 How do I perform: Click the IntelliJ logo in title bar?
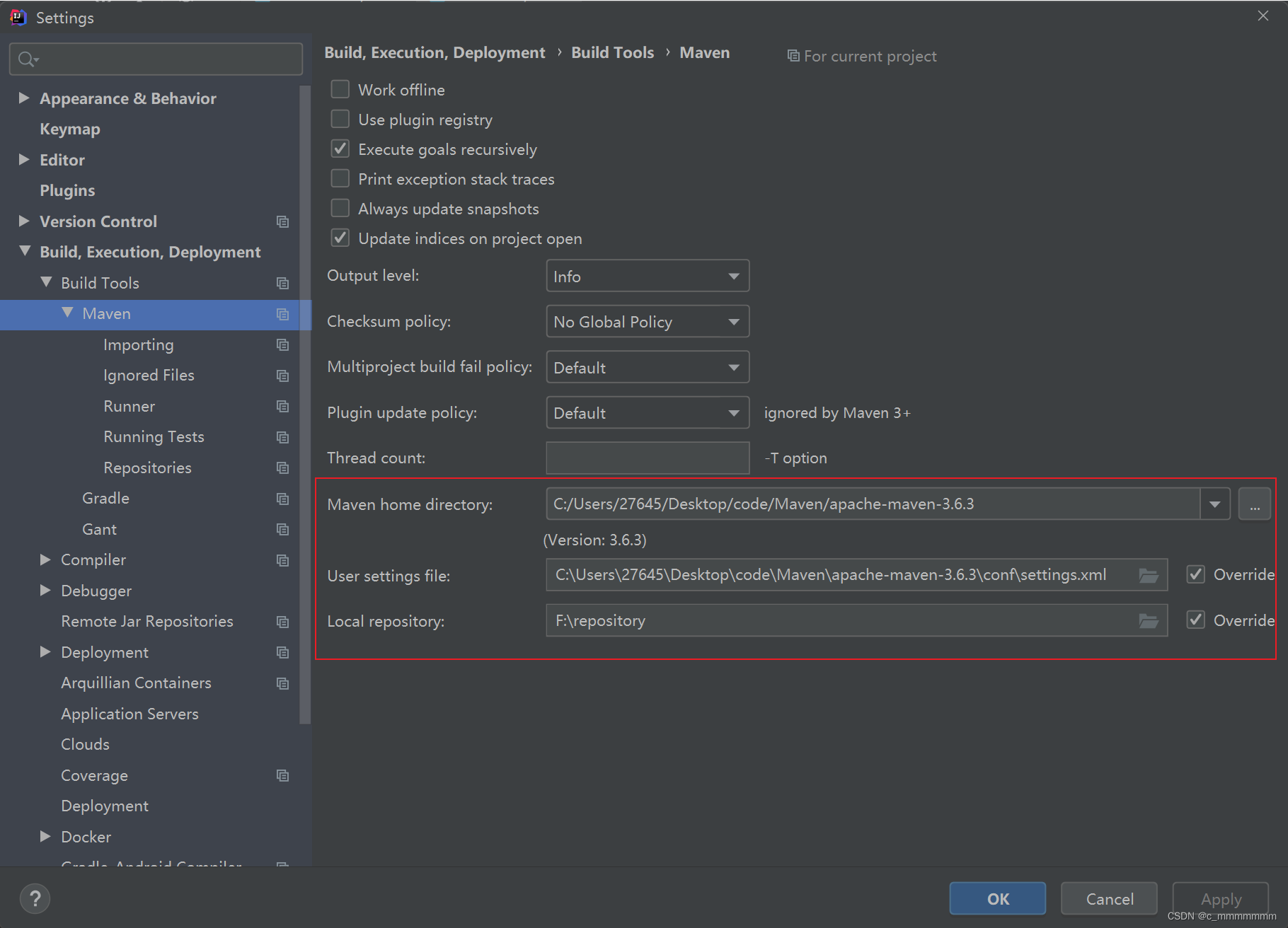(x=18, y=18)
